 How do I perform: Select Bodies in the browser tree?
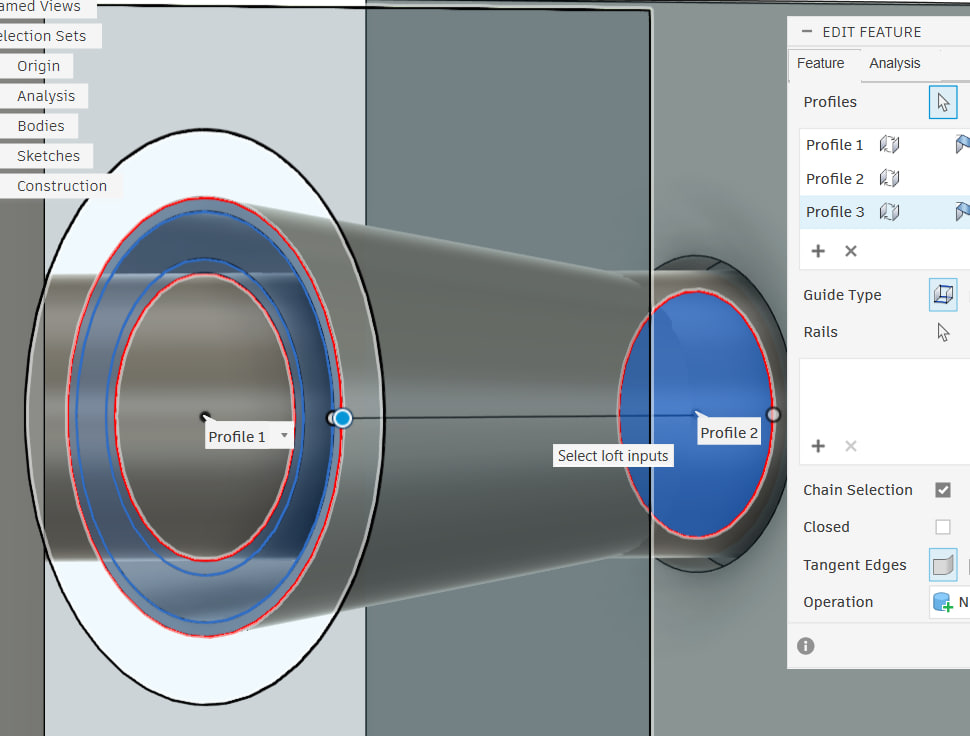(41, 126)
